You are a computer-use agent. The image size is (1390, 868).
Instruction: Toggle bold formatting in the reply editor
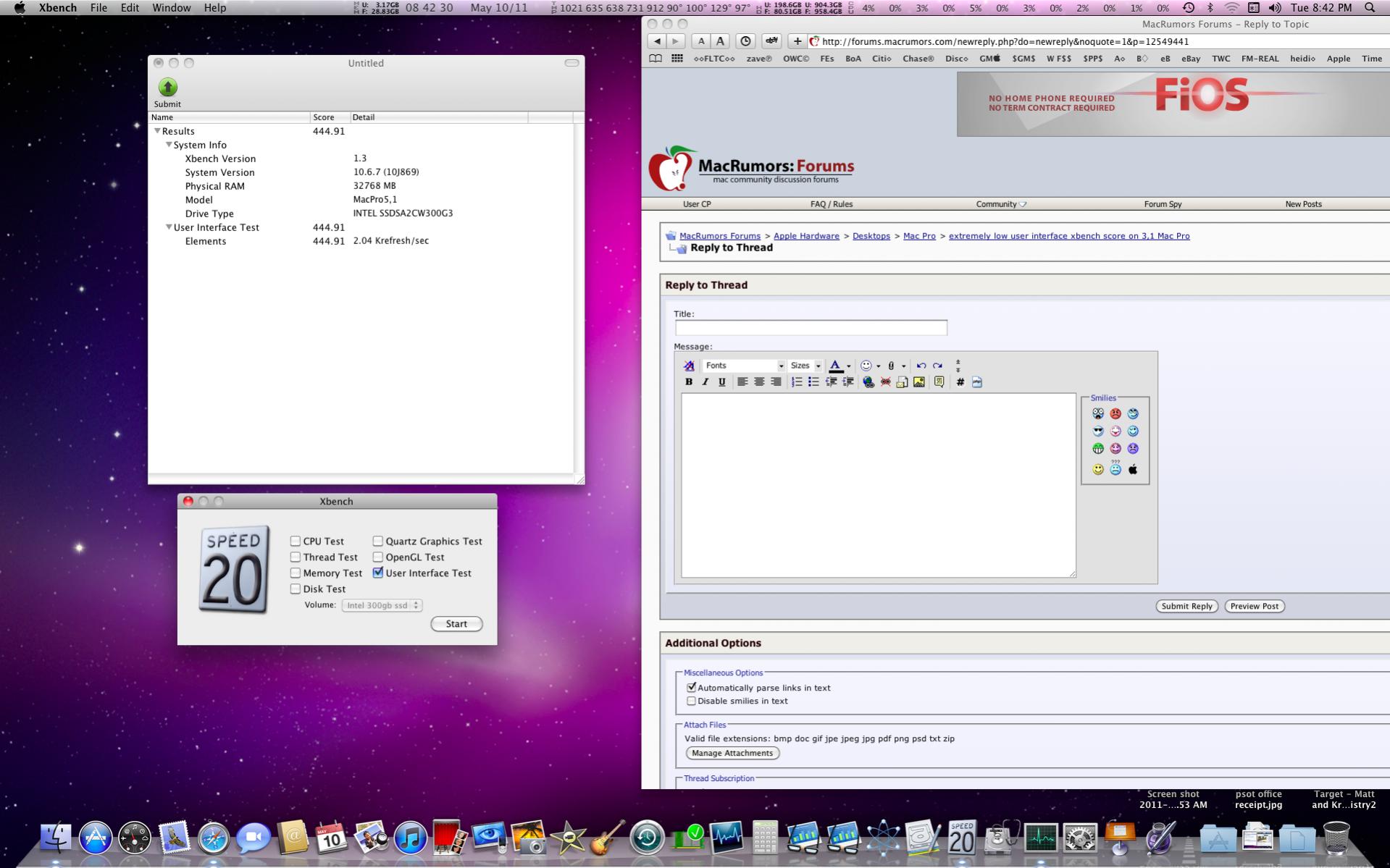(x=689, y=382)
